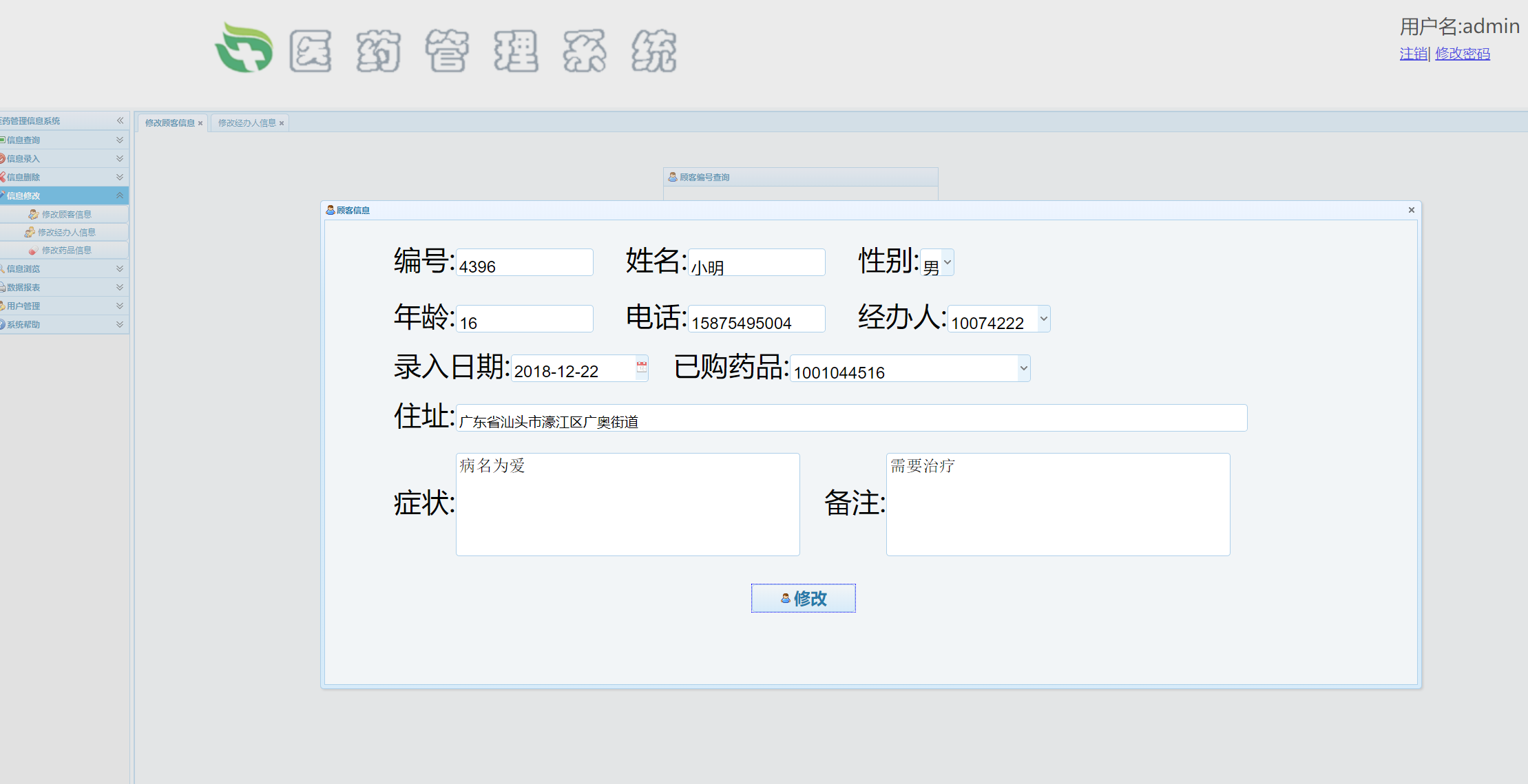Image resolution: width=1528 pixels, height=784 pixels.
Task: Click the 顾客信息 dialog header icon
Action: click(x=331, y=211)
